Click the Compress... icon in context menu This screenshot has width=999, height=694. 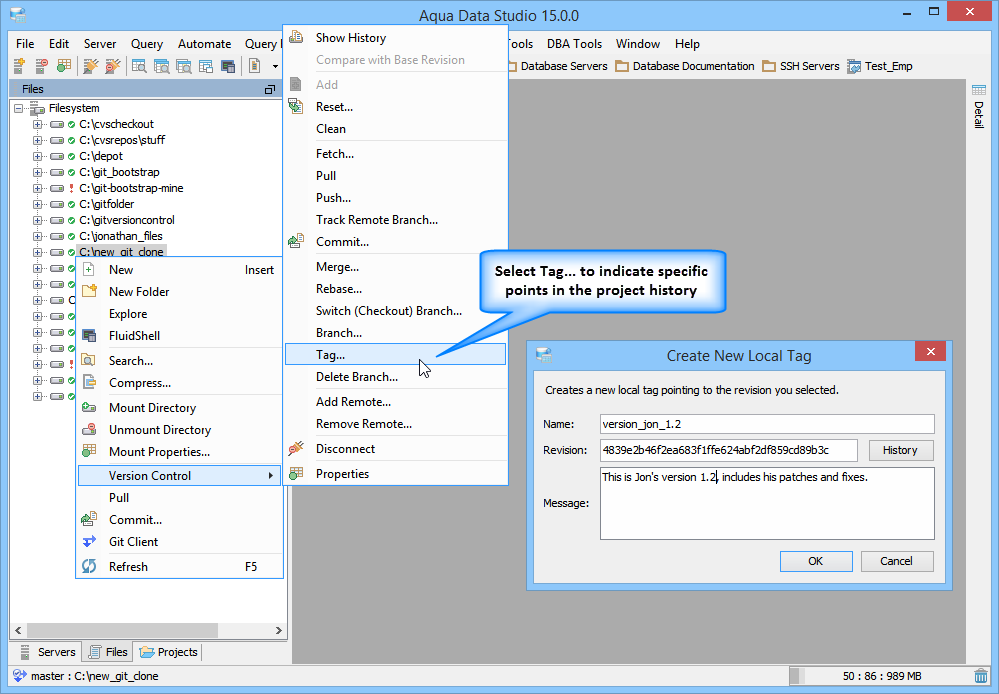click(x=89, y=382)
